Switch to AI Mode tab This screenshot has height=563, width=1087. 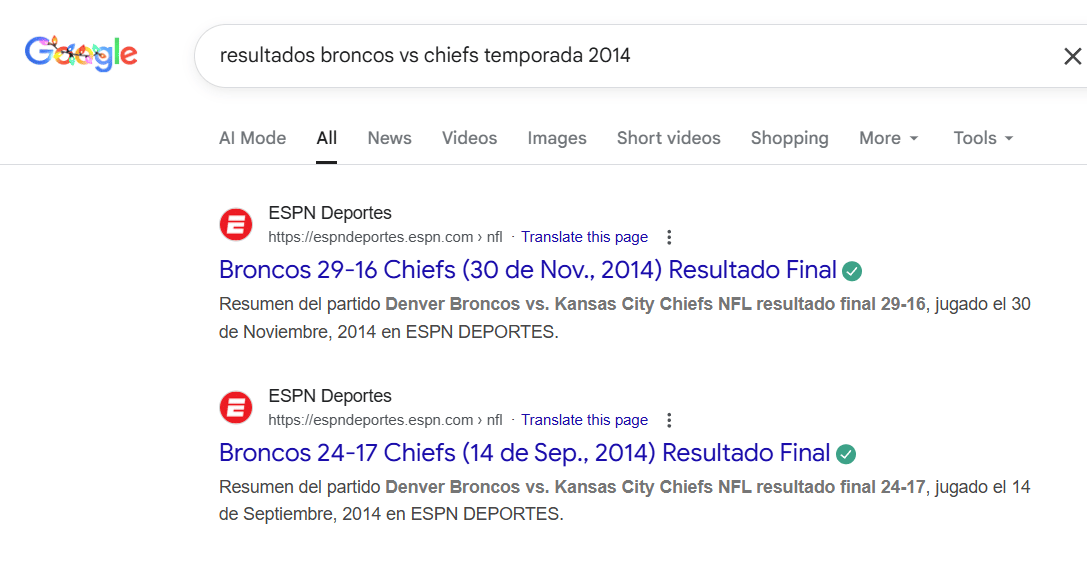(x=252, y=138)
